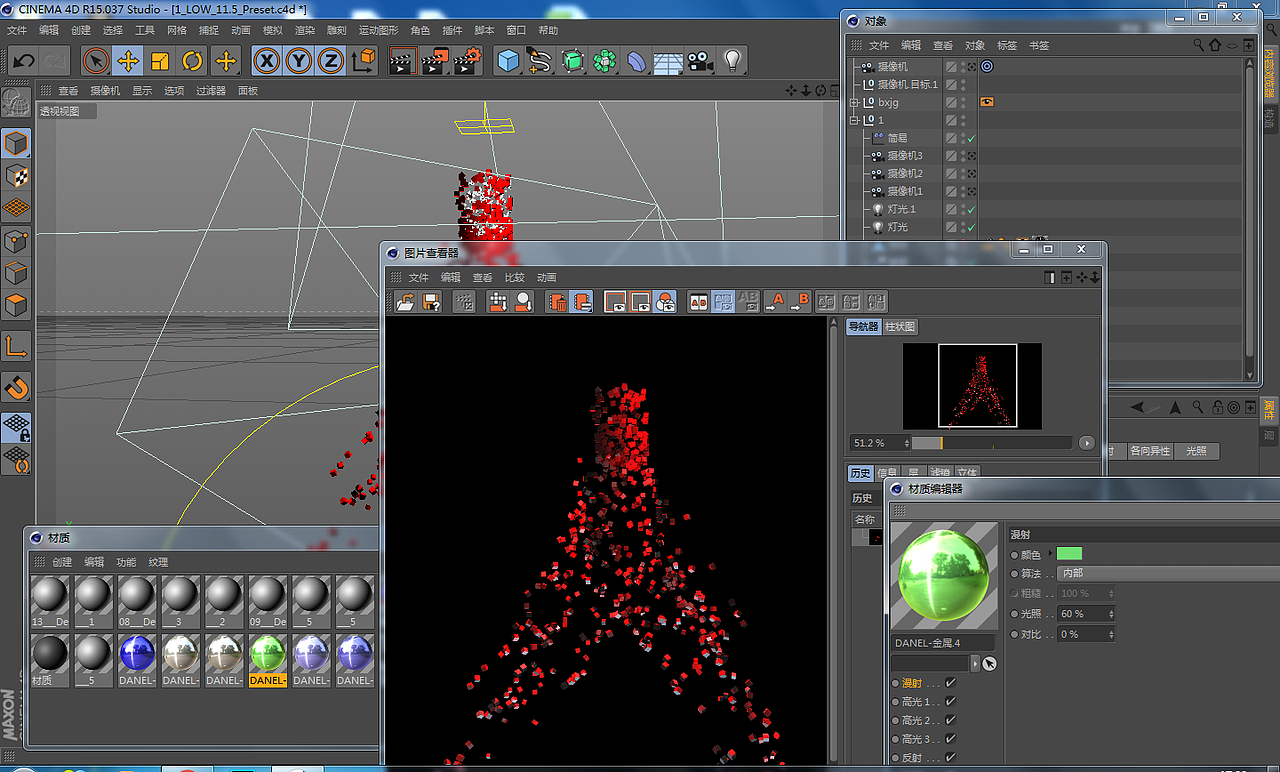Open 标签 menu in Objects panel

point(1007,45)
